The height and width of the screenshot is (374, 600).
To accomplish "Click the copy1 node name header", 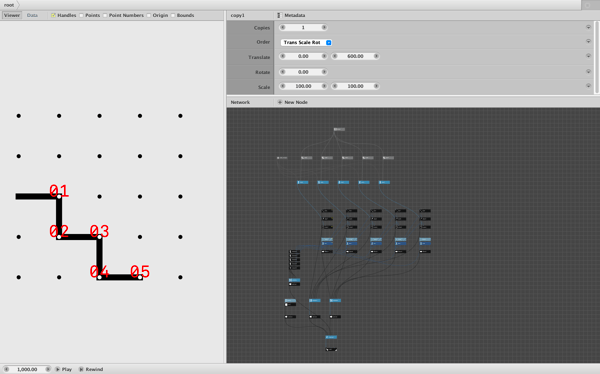I will click(238, 15).
